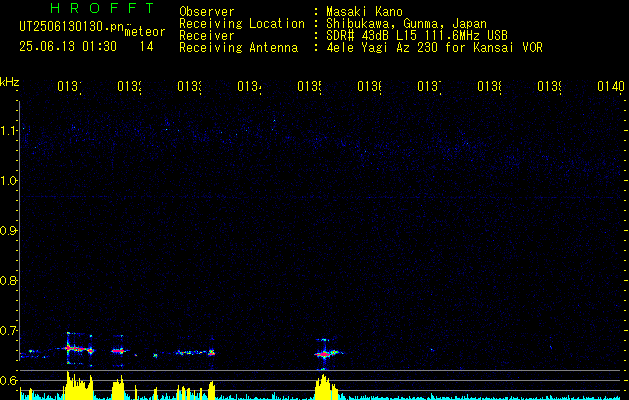Select the file name UT2506130130.pn

[72, 27]
